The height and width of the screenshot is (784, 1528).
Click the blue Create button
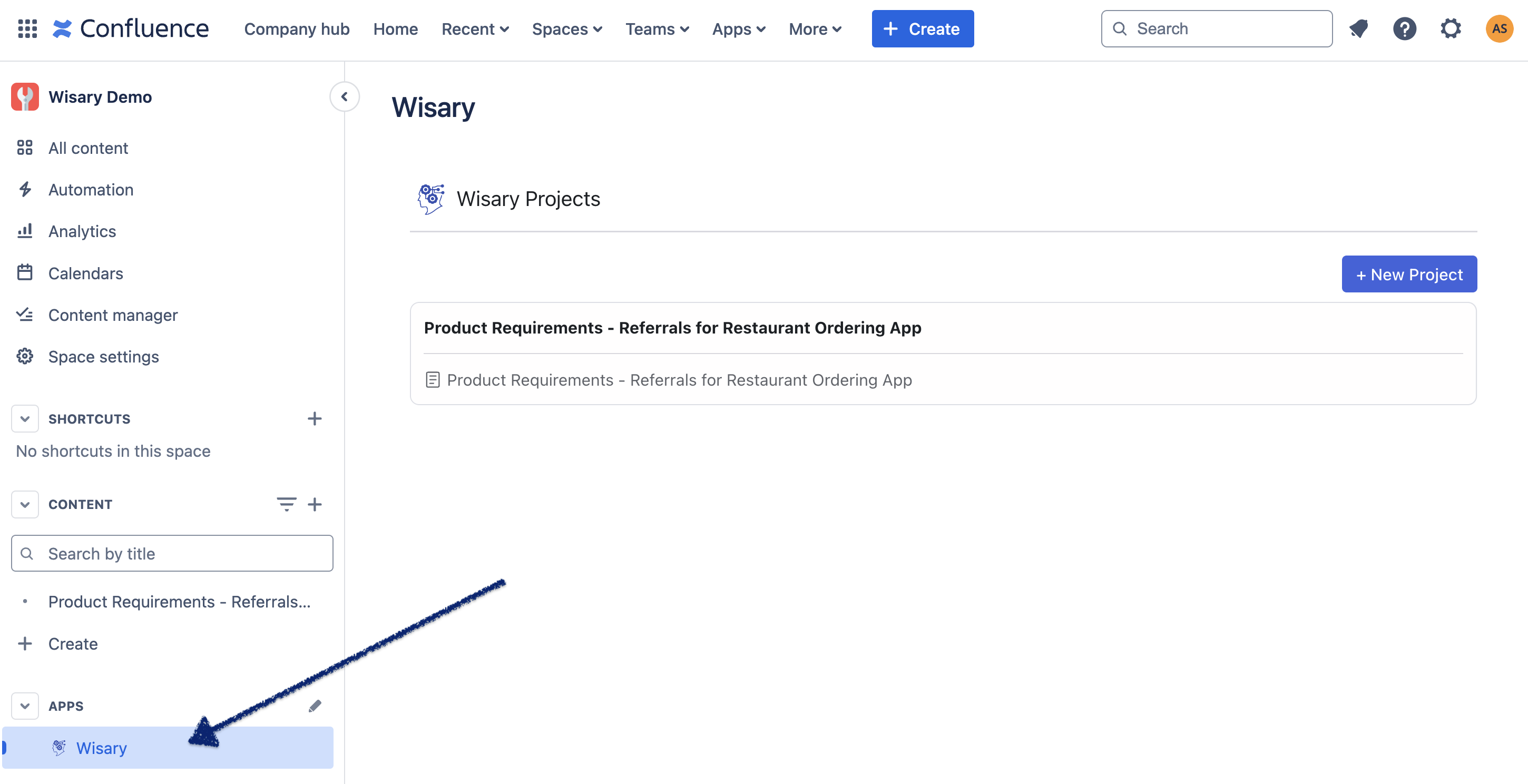tap(921, 28)
